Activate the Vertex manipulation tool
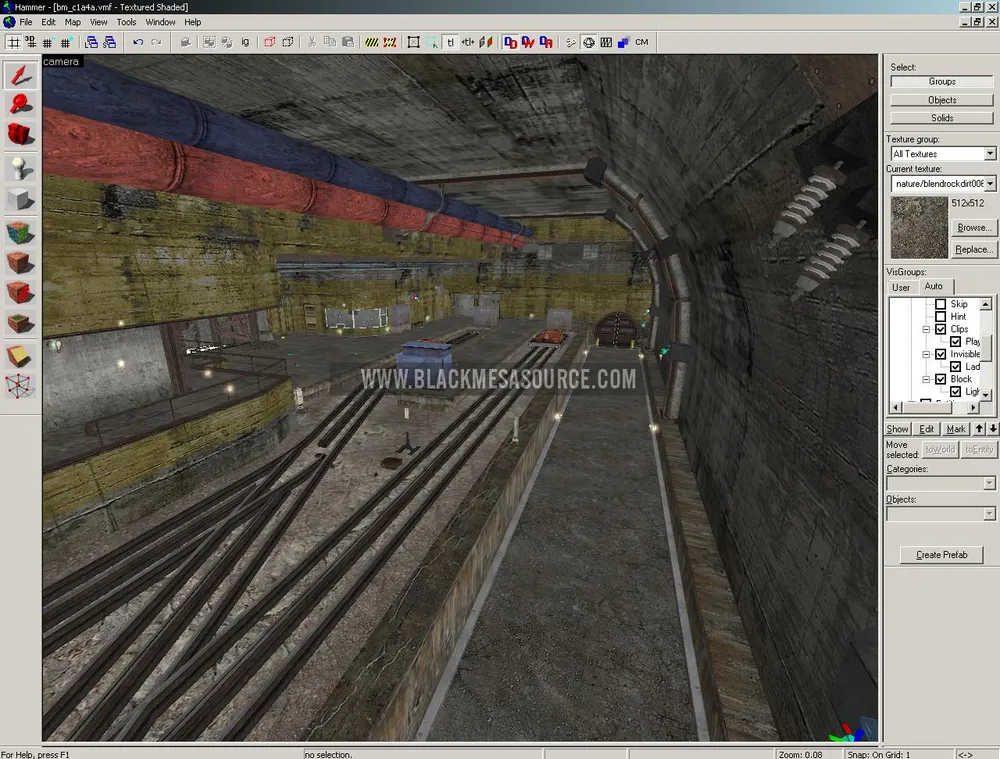1000x759 pixels. click(20, 384)
